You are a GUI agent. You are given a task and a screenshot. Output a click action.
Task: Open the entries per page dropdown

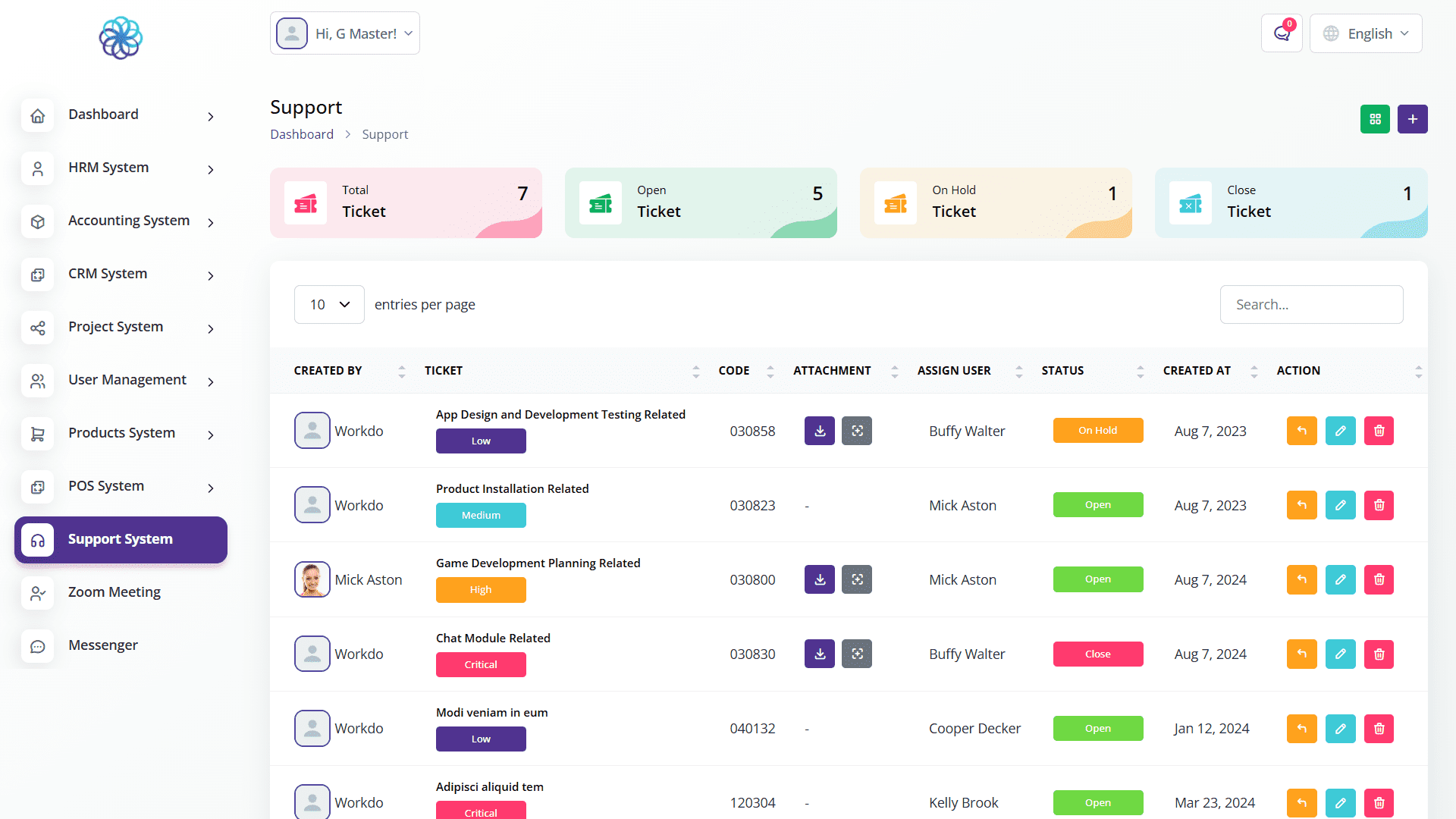click(329, 304)
